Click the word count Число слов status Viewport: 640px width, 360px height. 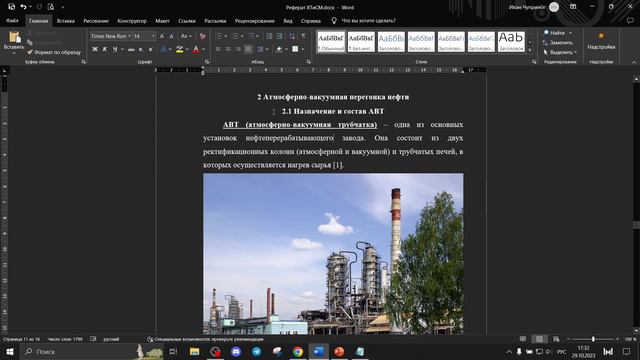point(65,339)
